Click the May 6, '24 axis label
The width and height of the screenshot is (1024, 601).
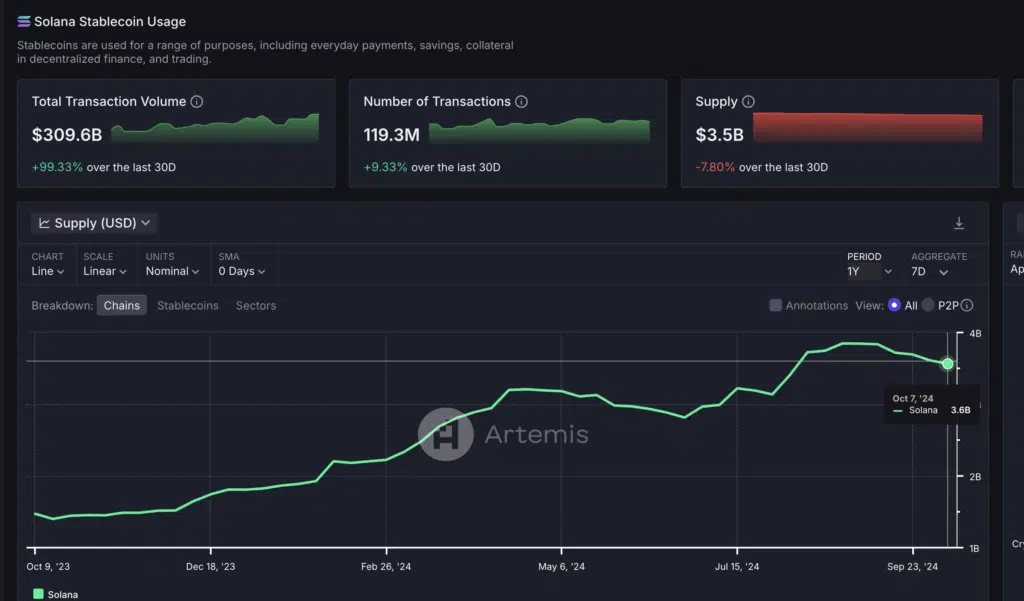(562, 566)
